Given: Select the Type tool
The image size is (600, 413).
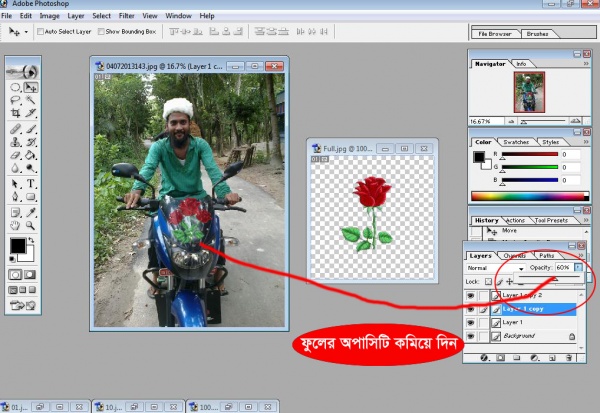Looking at the screenshot, I should (31, 184).
